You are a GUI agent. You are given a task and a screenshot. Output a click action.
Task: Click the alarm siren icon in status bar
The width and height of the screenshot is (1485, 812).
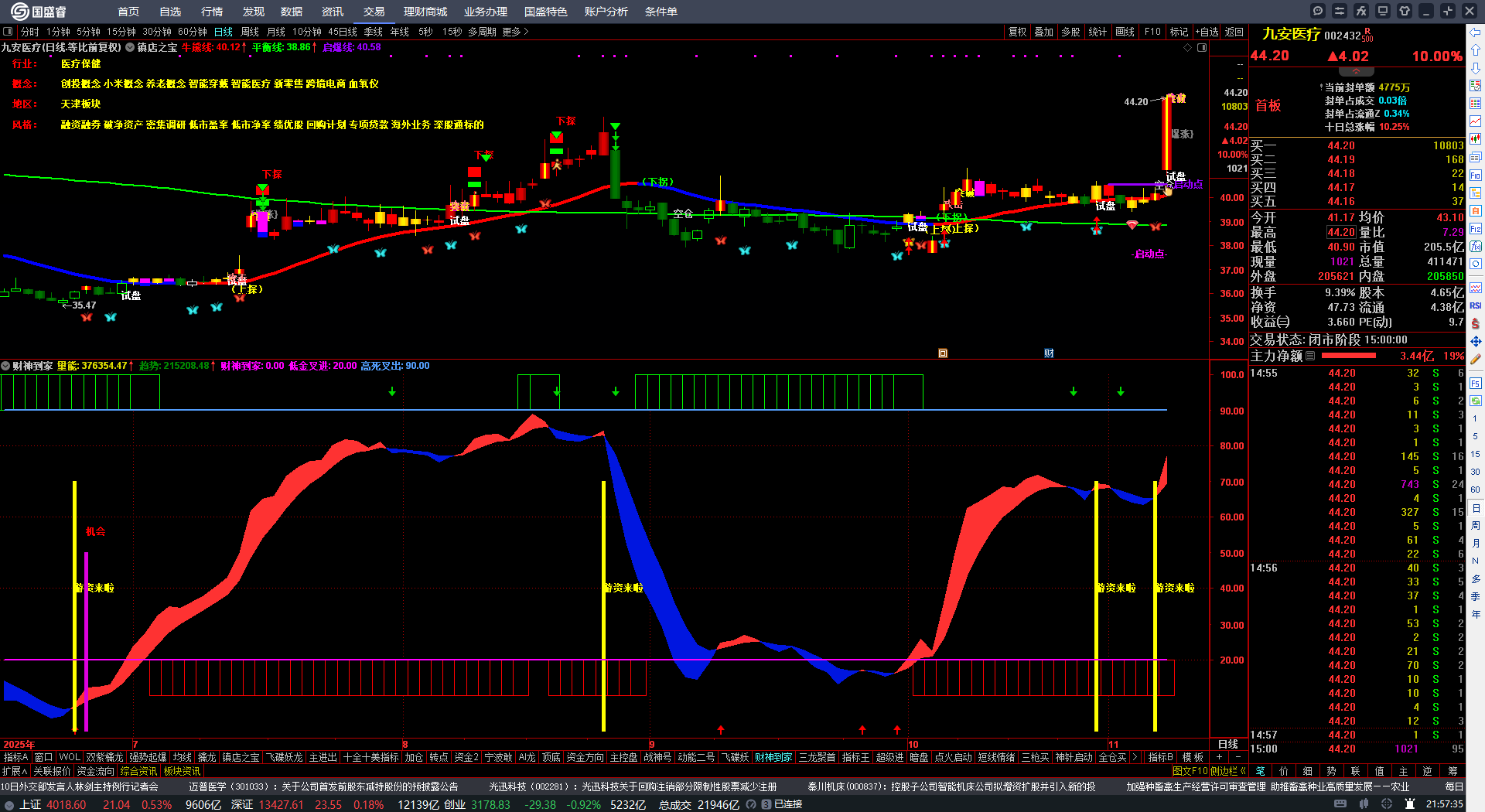coord(1409,804)
